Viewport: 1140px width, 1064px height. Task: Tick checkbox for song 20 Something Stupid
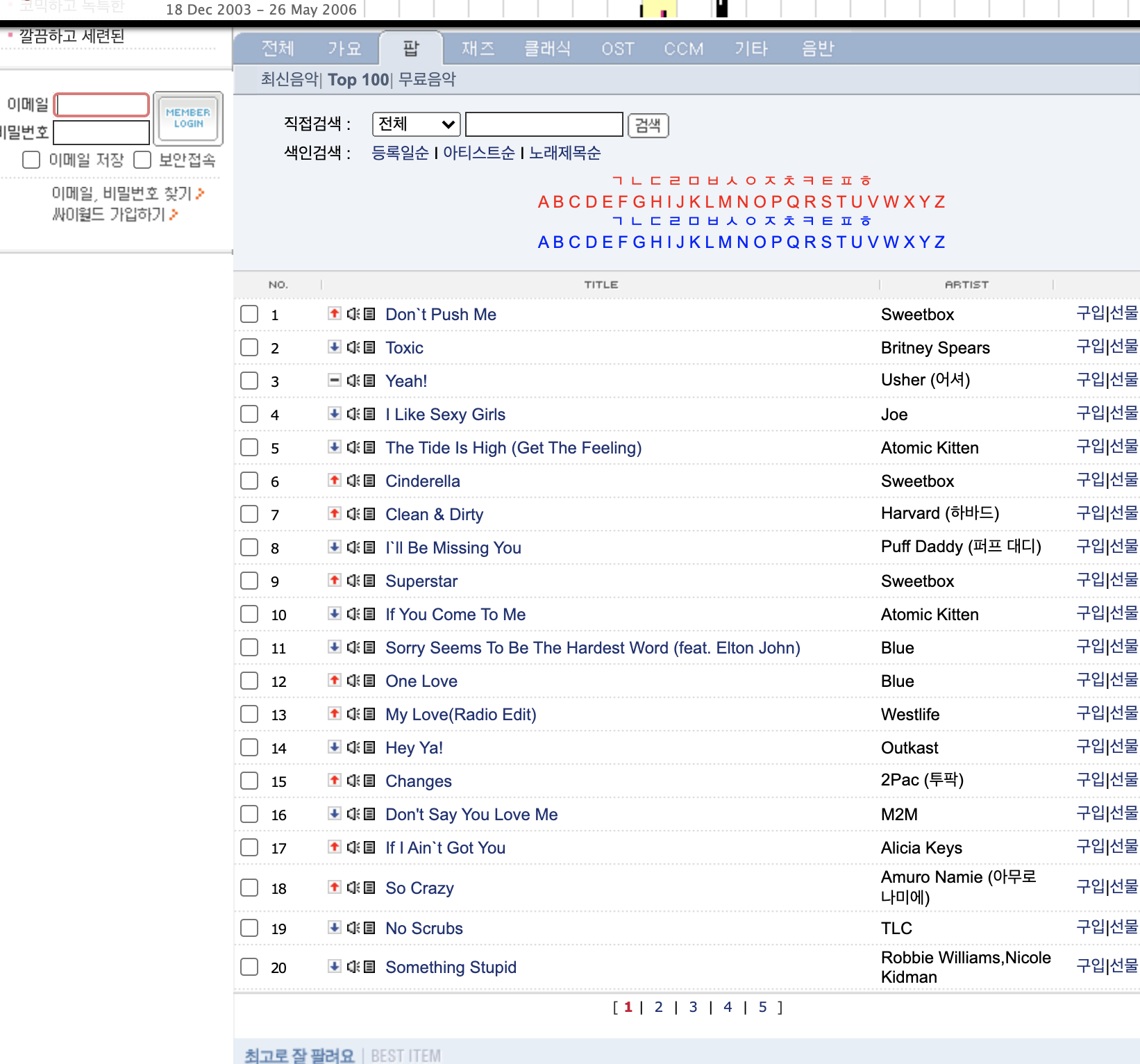(249, 967)
